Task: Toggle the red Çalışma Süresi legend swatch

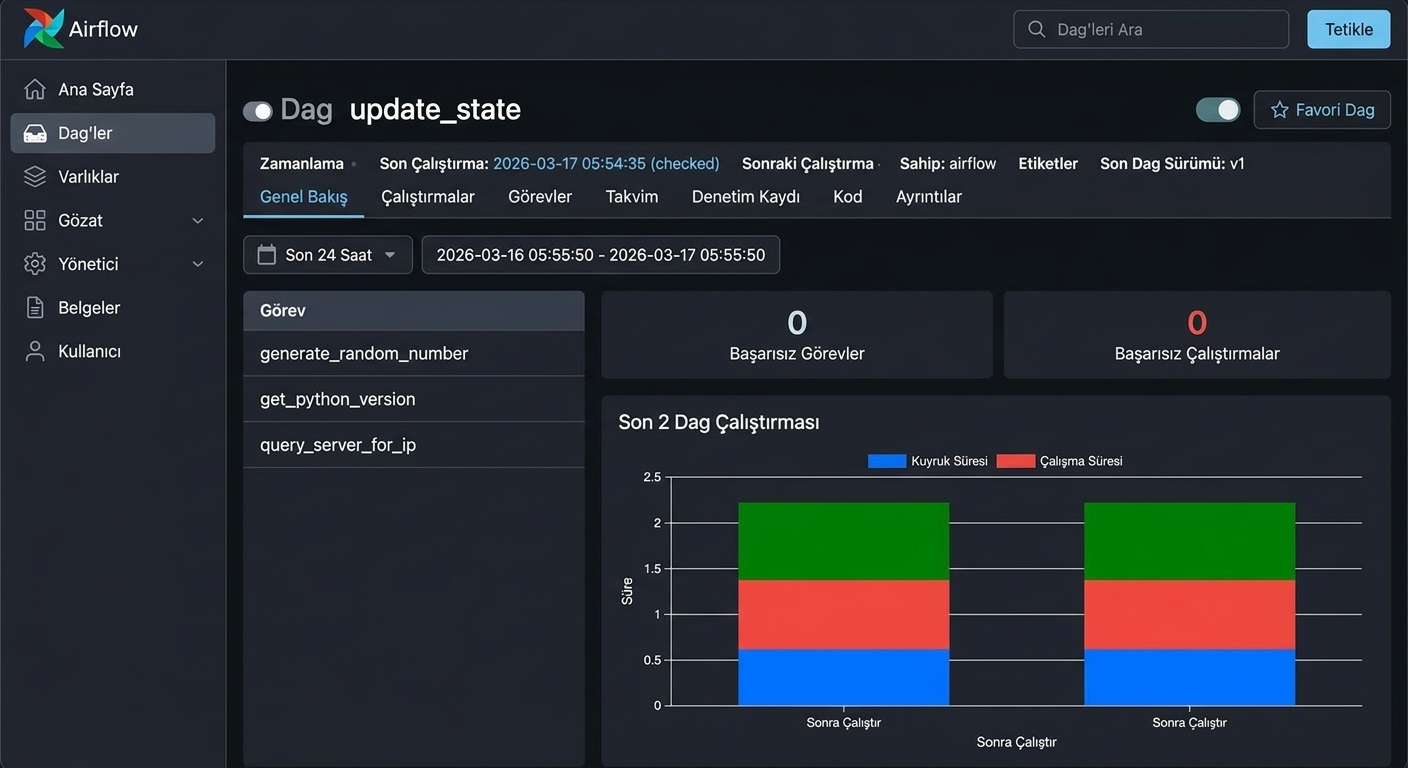Action: coord(1015,461)
